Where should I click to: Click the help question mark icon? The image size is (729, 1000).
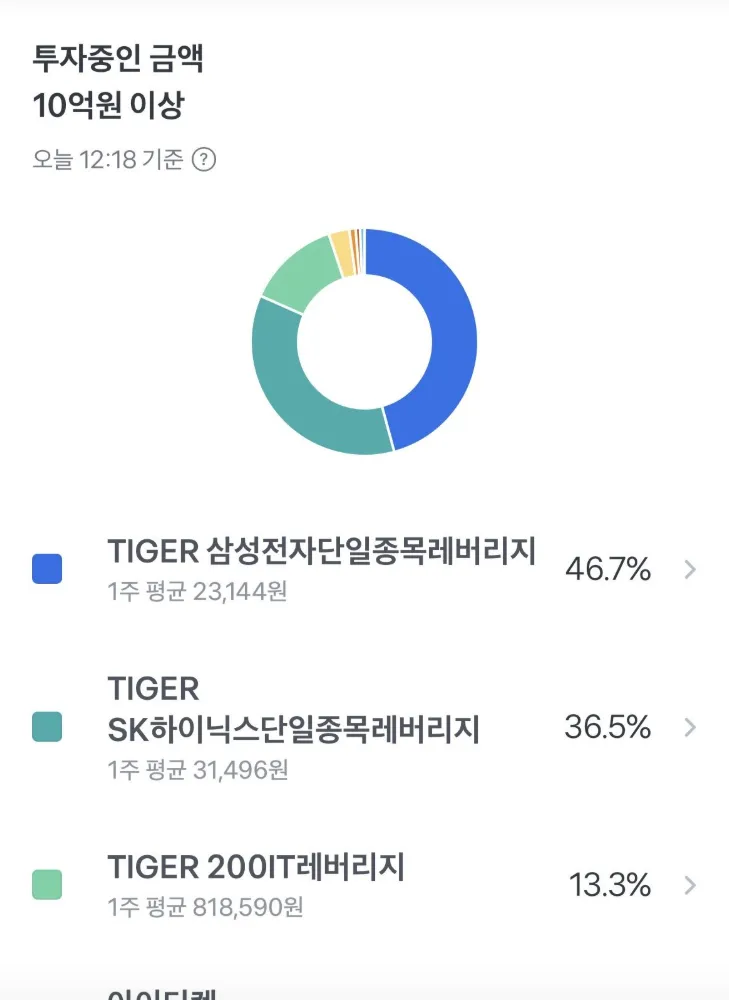(204, 159)
